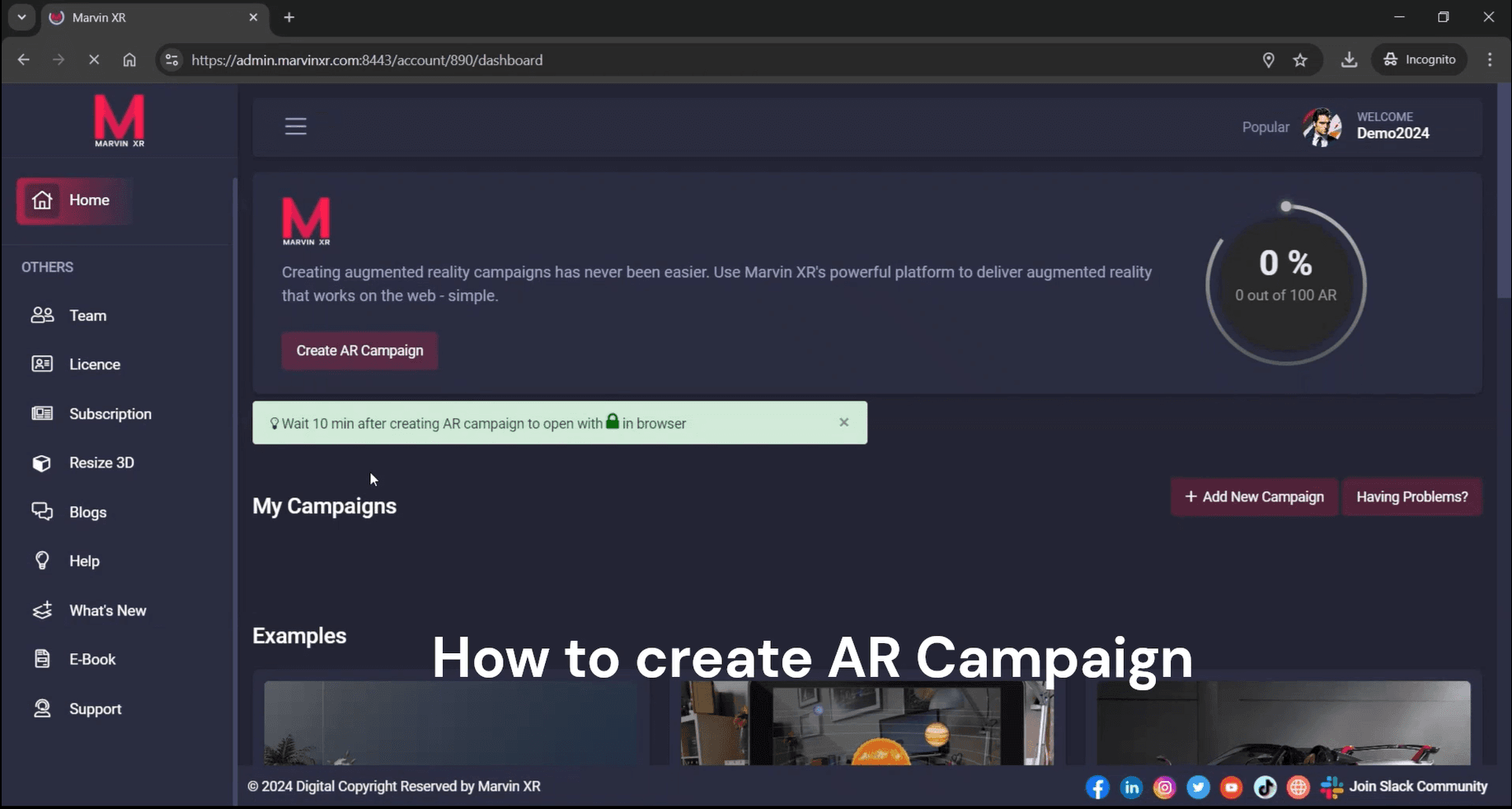
Task: Click the Having Problems? button
Action: [1411, 497]
